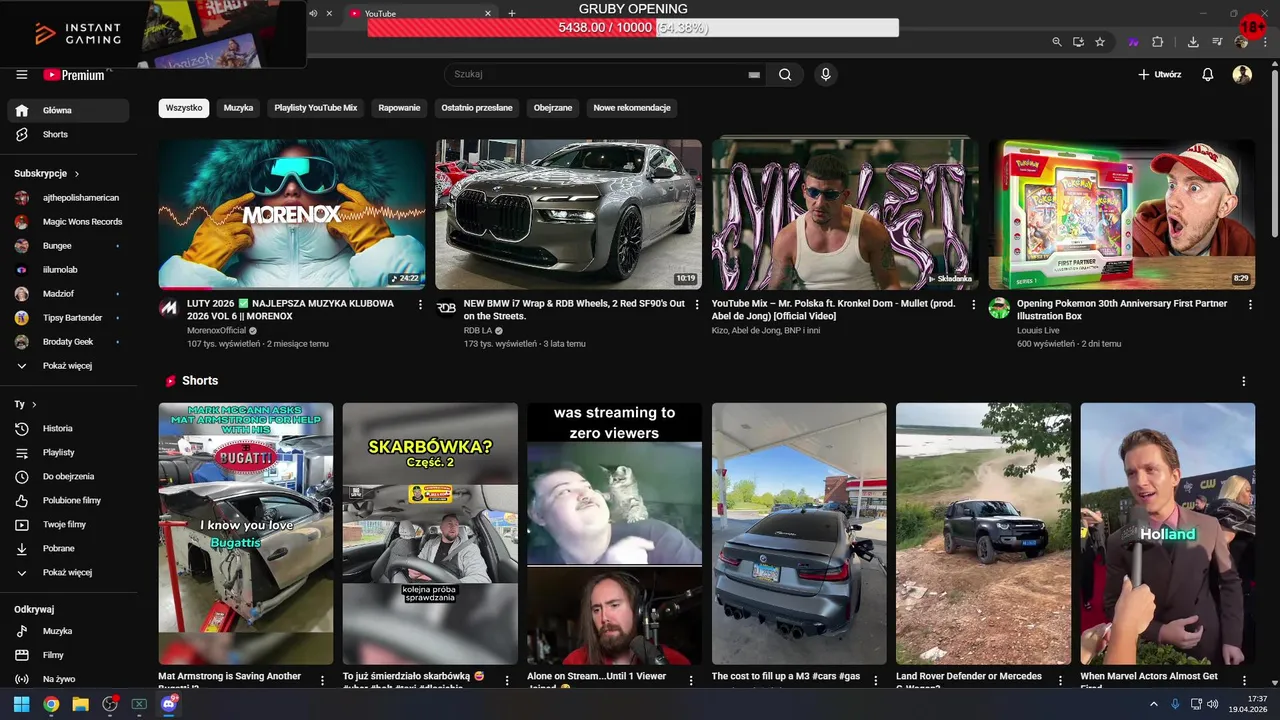Open browser downloads arrow icon
1280x720 pixels.
pyautogui.click(x=1193, y=42)
